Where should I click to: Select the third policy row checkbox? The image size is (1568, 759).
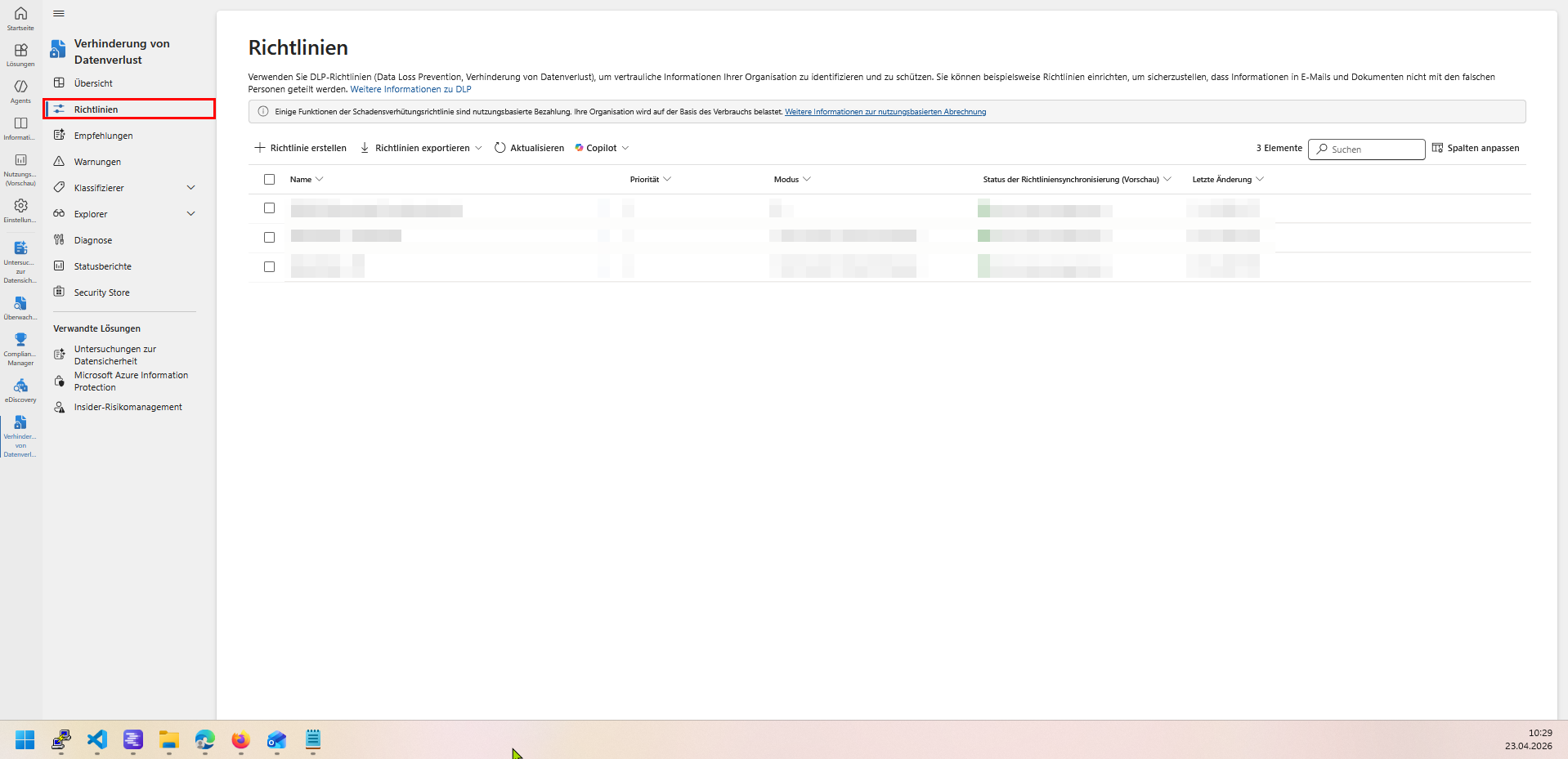269,267
